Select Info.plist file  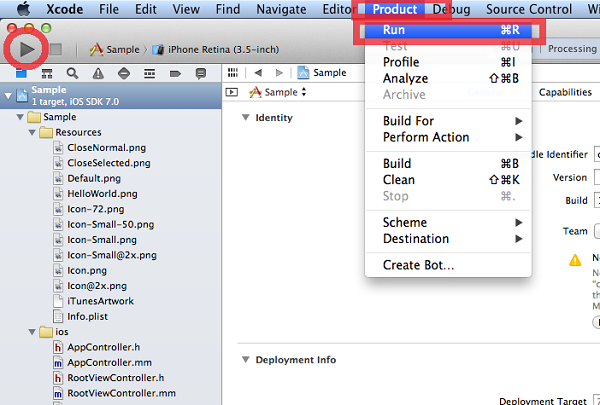(x=87, y=317)
